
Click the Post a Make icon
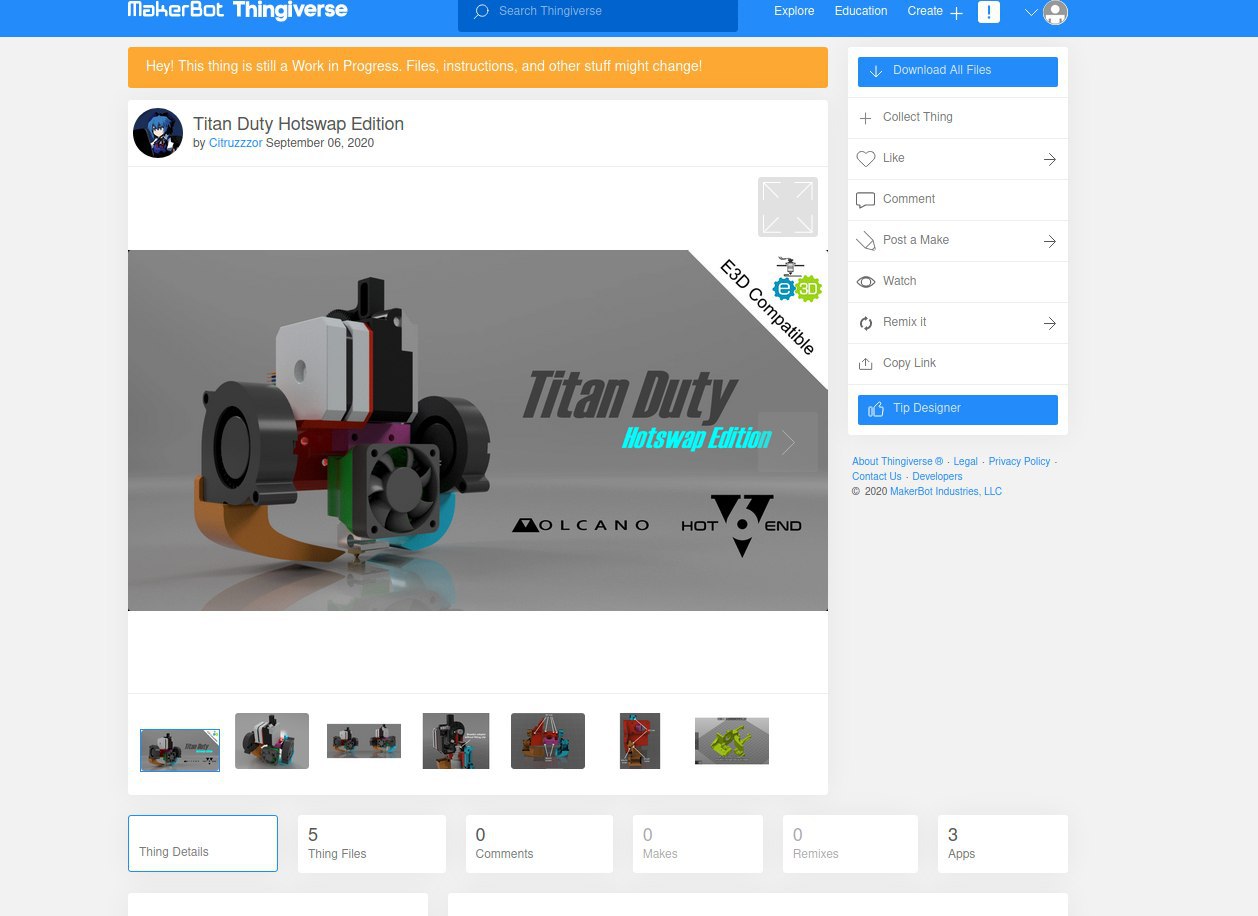coord(866,241)
